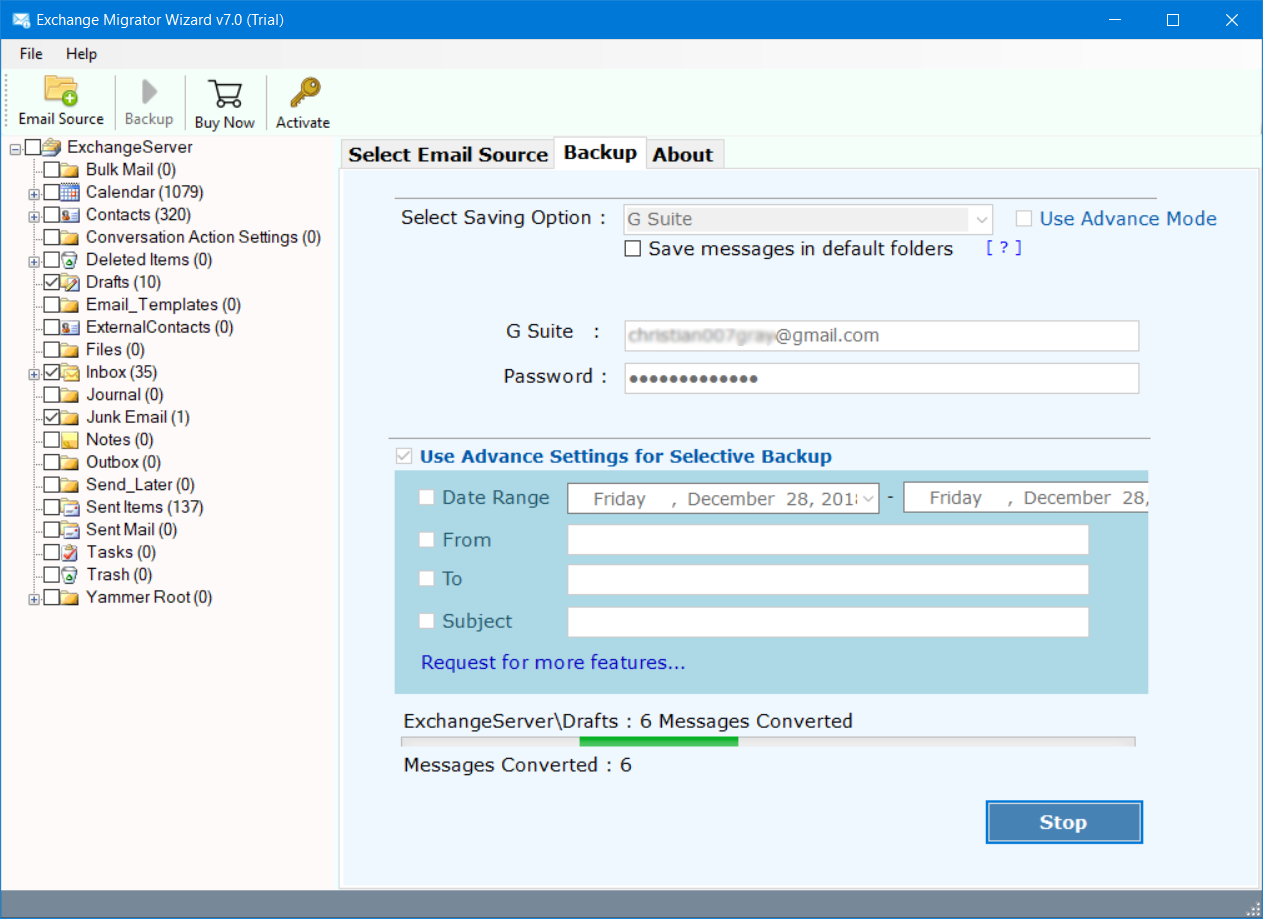Screen dimensions: 1263x919
Task: Click the Junk Email folder icon
Action: [x=70, y=417]
